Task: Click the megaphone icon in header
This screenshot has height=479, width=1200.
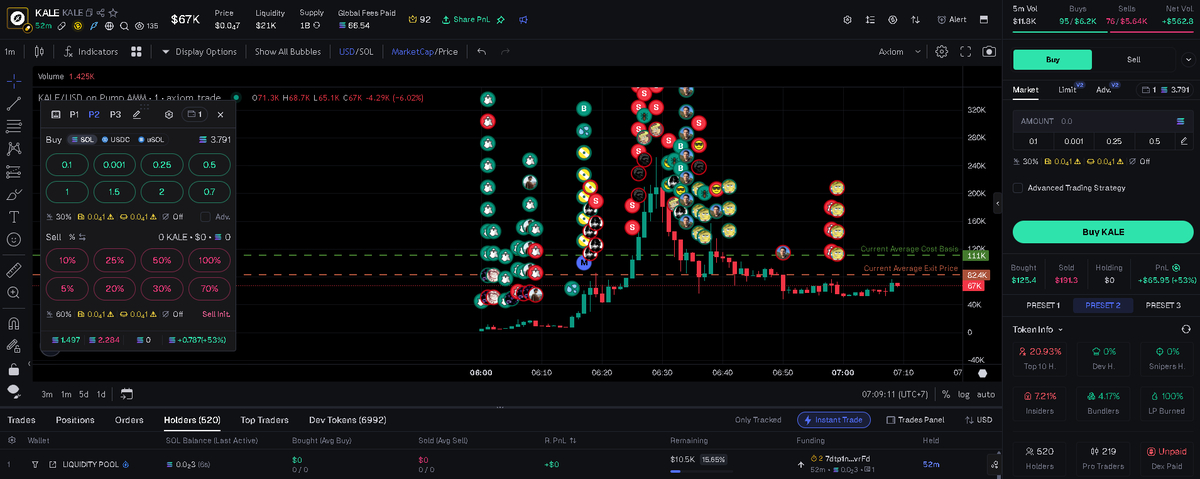Action: click(525, 19)
